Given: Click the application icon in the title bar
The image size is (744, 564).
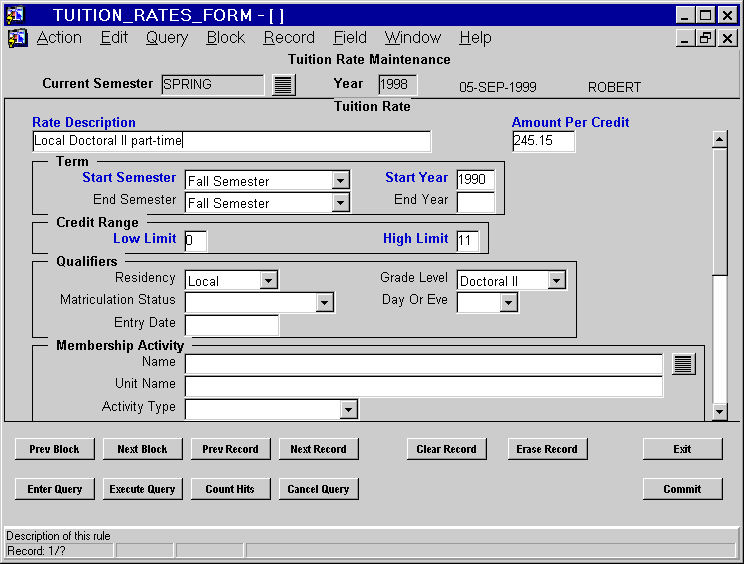Looking at the screenshot, I should pos(15,15).
